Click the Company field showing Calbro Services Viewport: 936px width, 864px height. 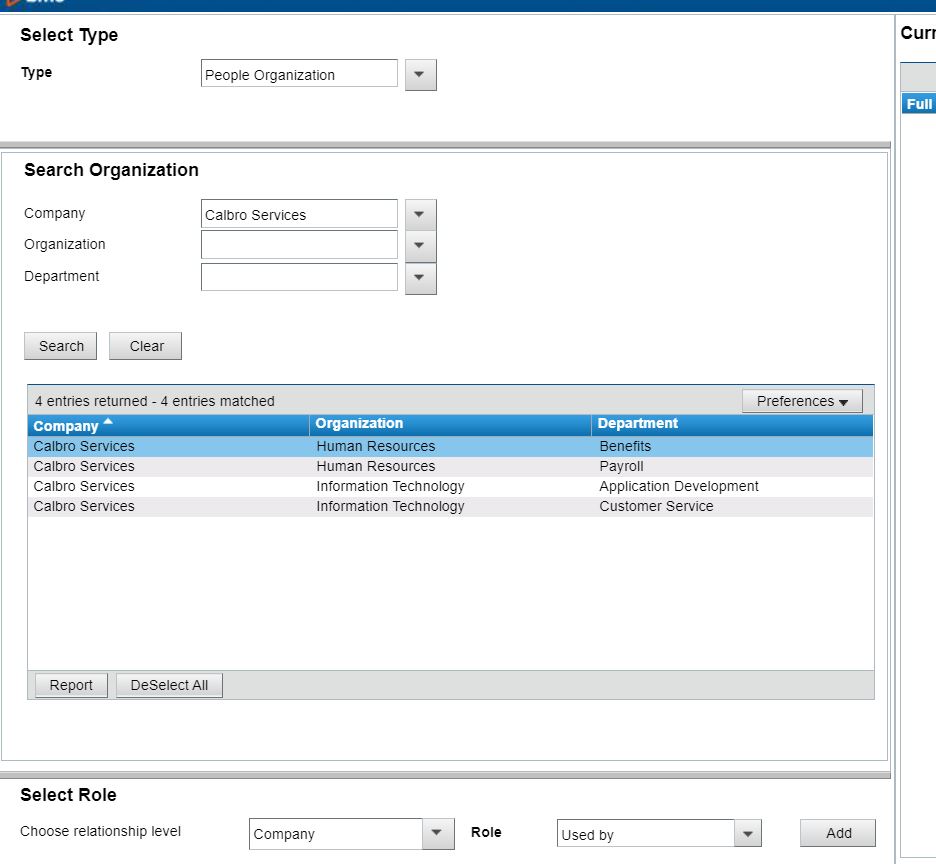pos(299,214)
